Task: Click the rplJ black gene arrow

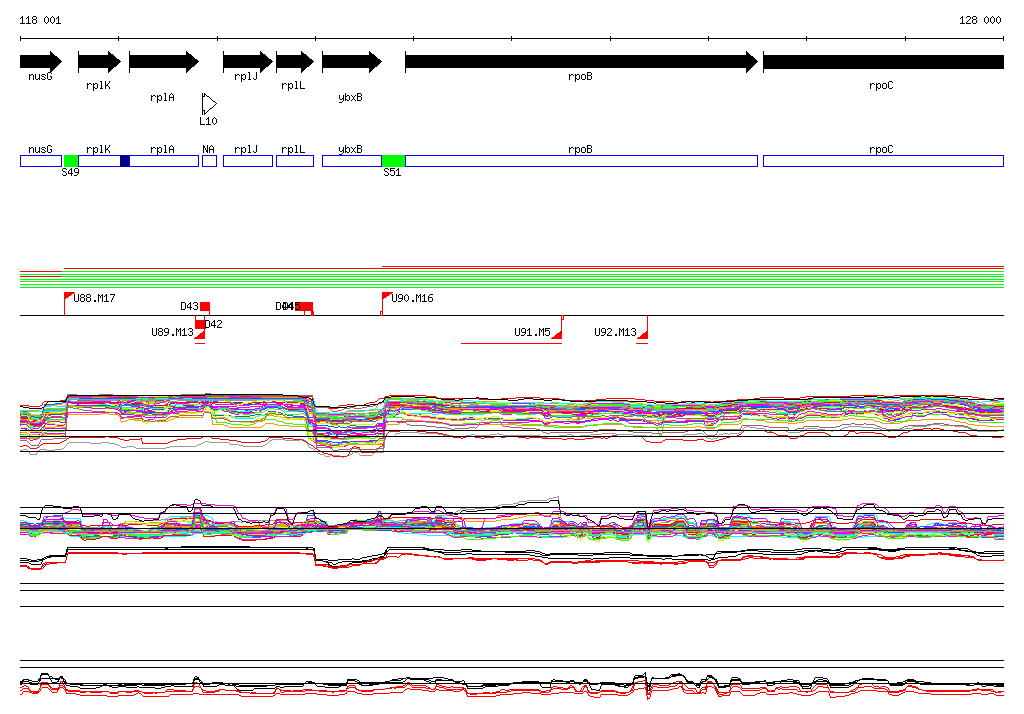Action: (x=248, y=62)
